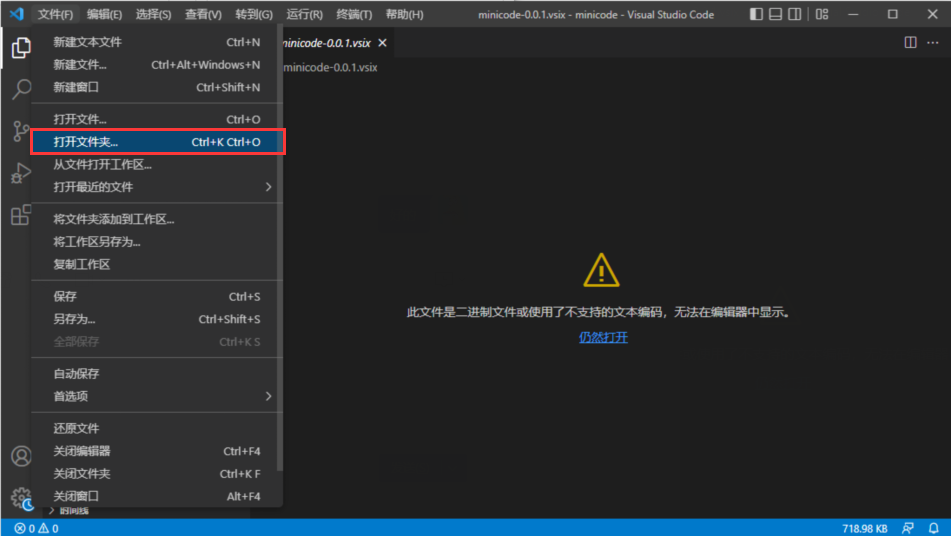Open the 运行(R) menu

click(304, 14)
